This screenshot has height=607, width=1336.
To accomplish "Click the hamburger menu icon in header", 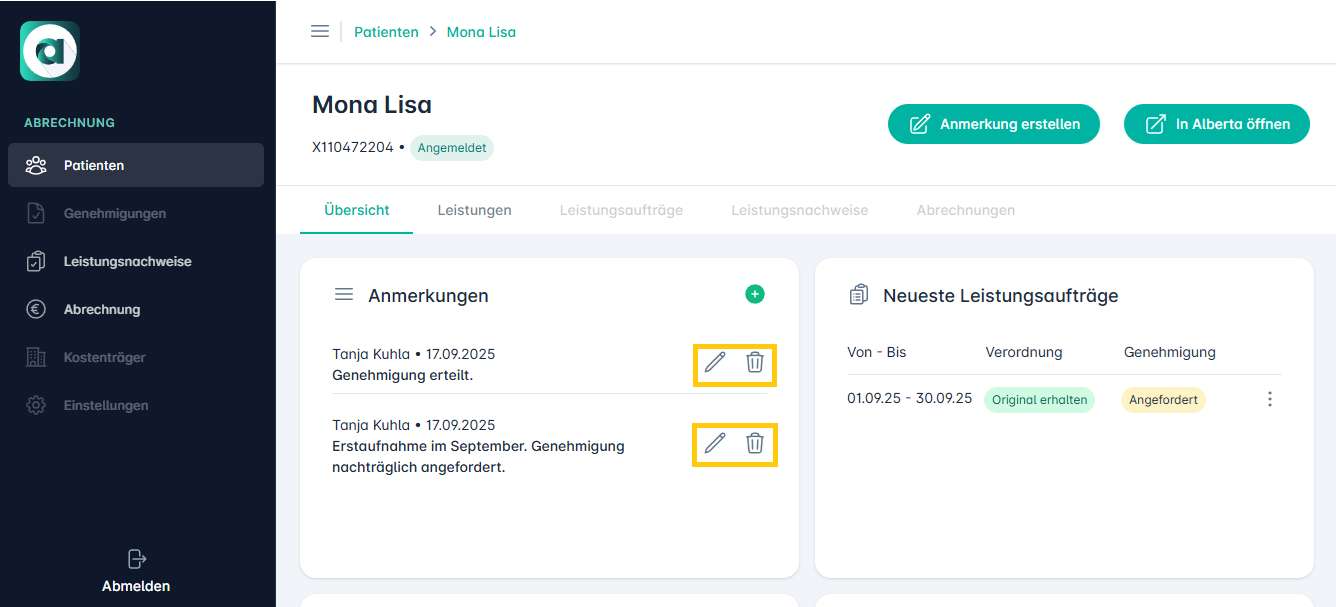I will (320, 31).
